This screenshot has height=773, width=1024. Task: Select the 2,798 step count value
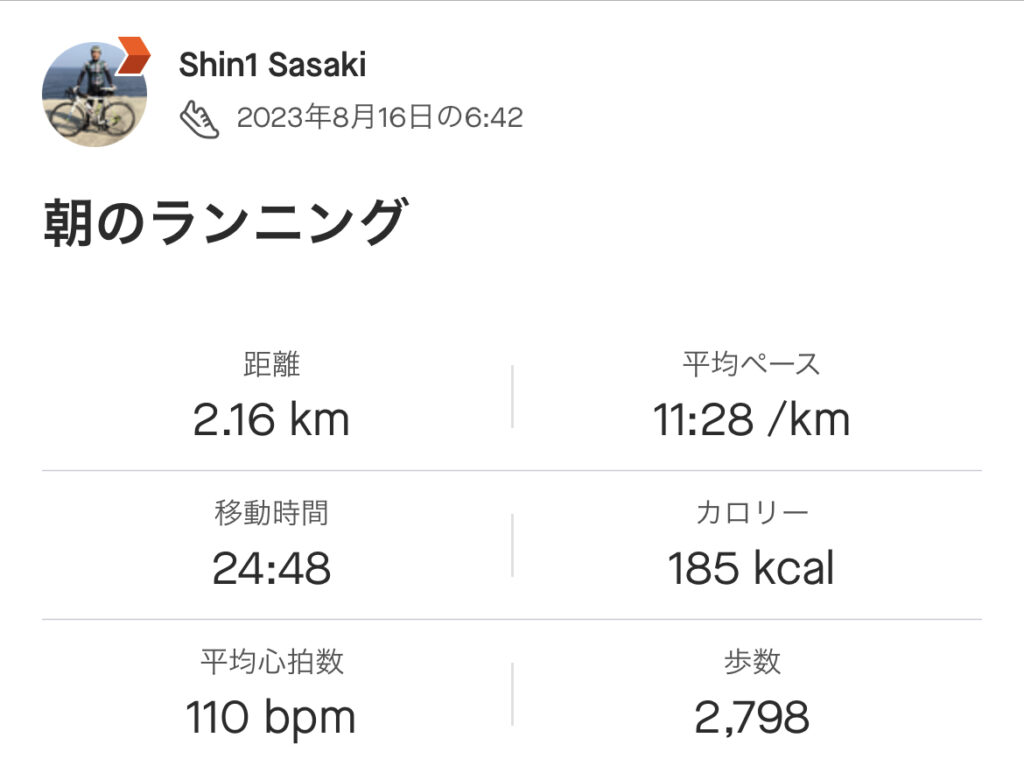(751, 717)
